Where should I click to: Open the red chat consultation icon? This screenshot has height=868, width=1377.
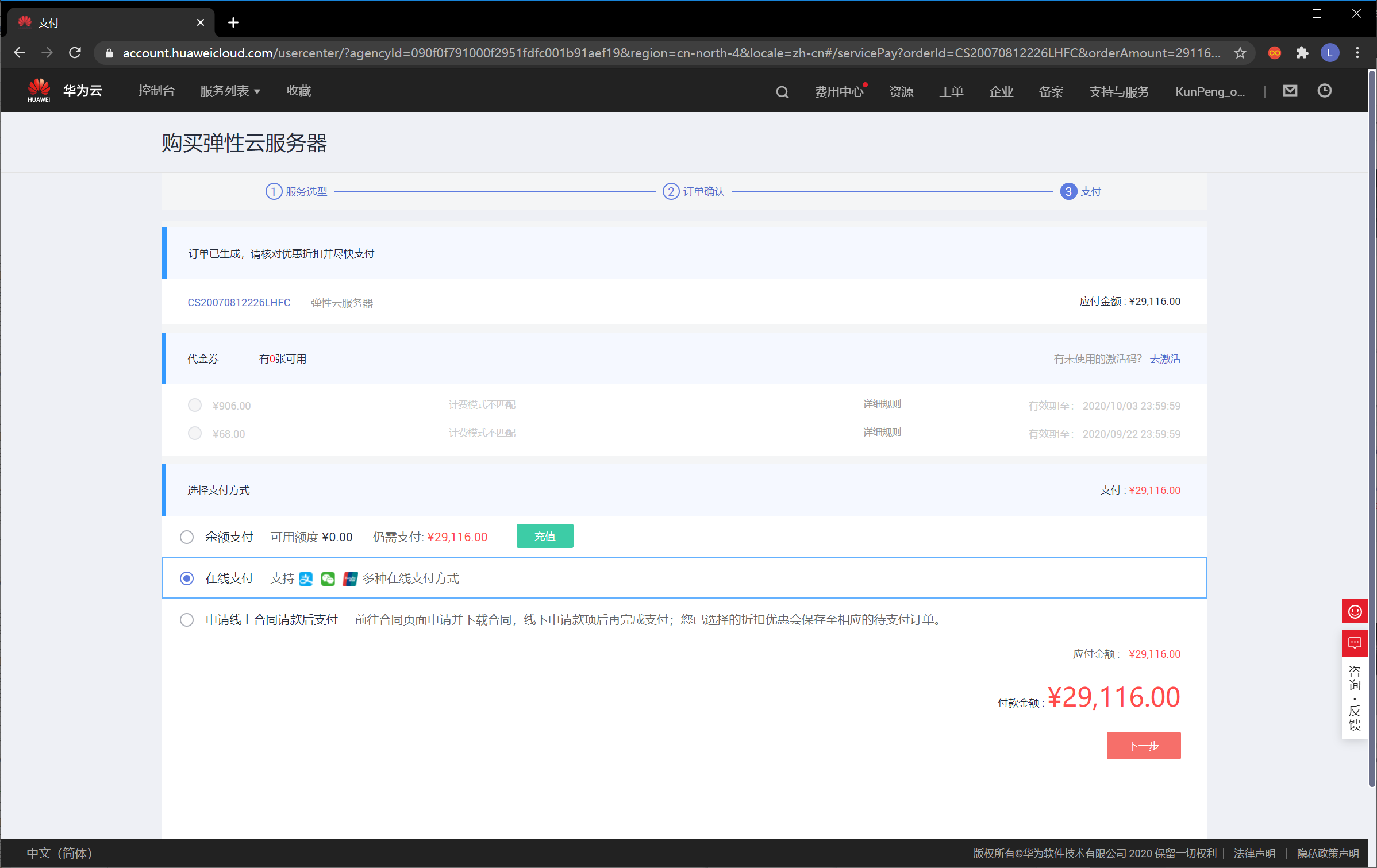(x=1355, y=643)
